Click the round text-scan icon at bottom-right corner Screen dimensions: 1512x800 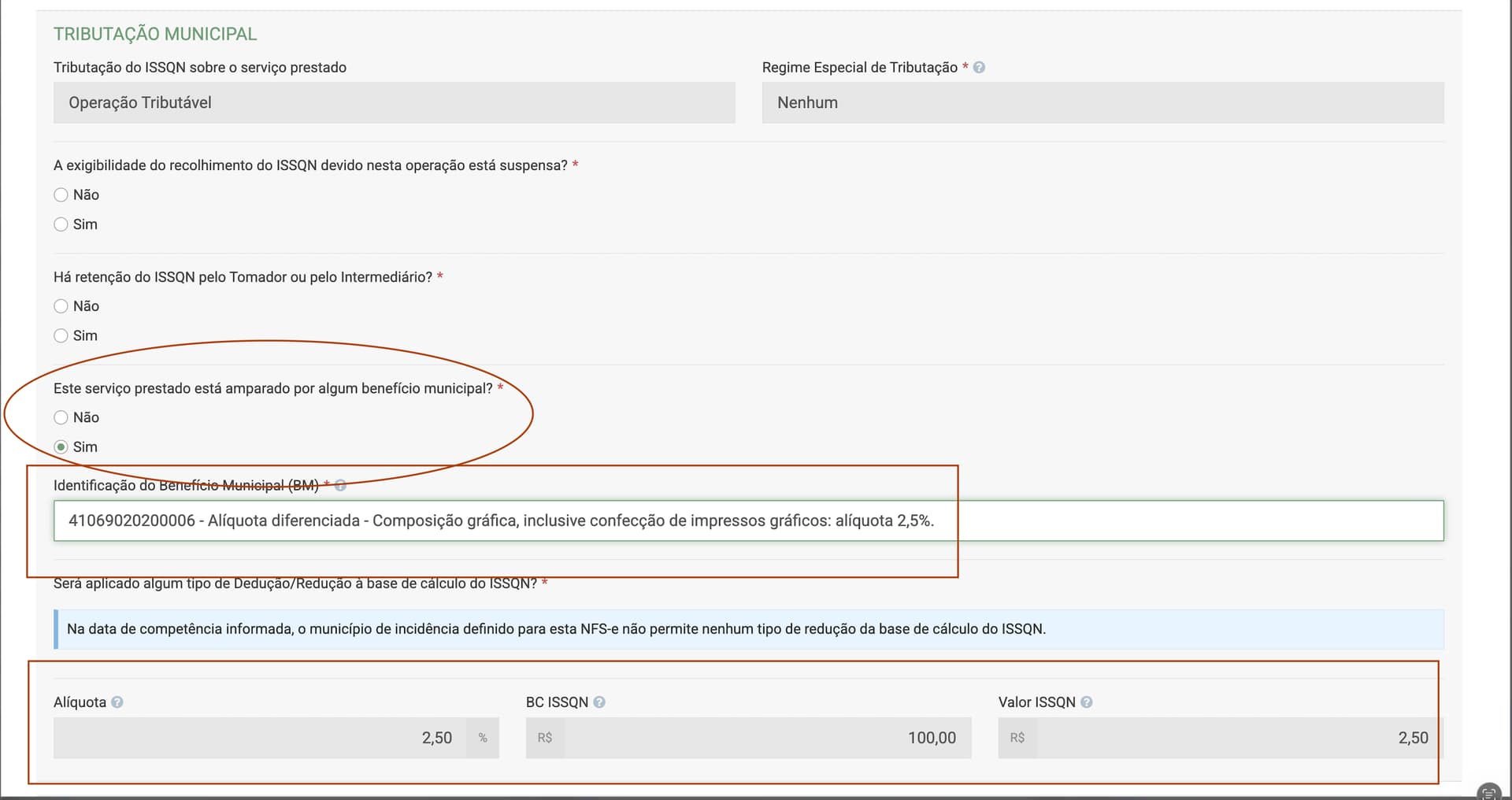1489,791
